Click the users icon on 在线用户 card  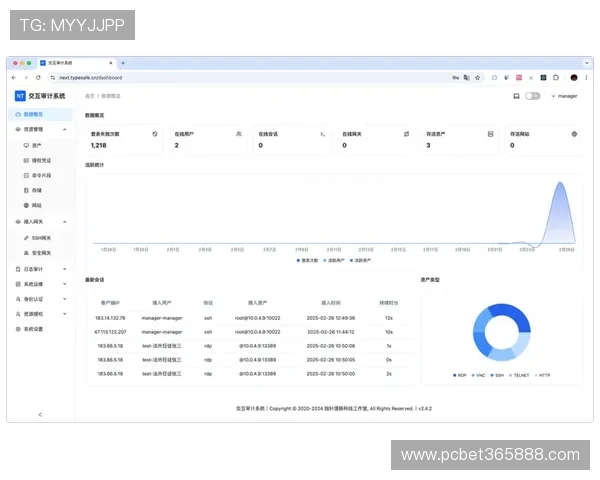[x=238, y=133]
